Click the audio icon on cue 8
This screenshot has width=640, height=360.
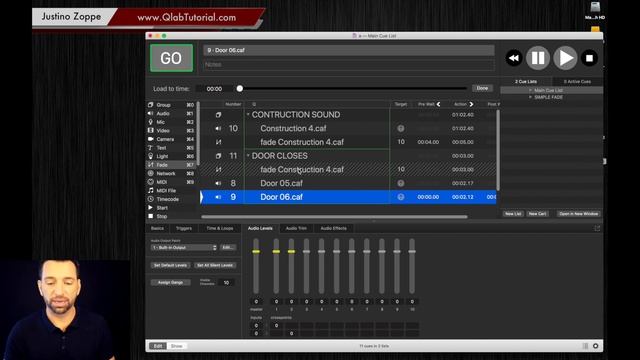[x=218, y=183]
